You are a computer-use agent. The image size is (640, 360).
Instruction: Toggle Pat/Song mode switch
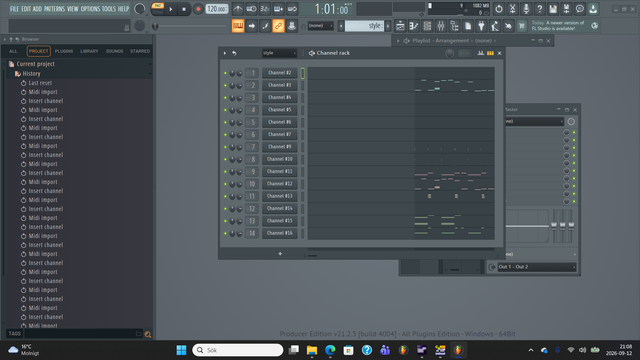tap(158, 9)
